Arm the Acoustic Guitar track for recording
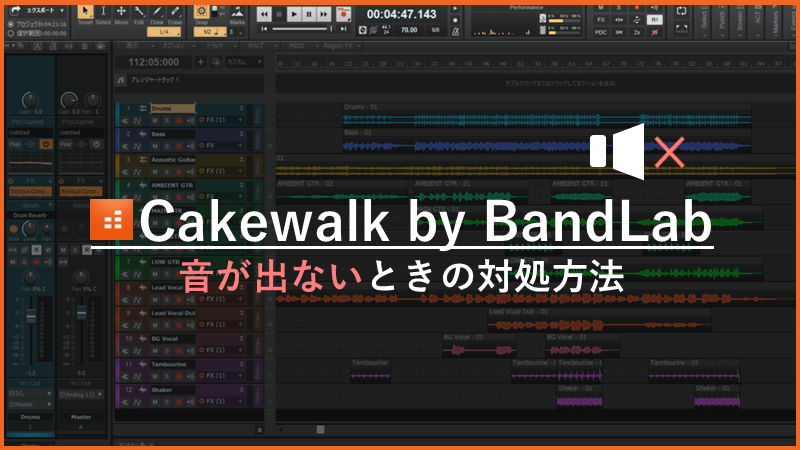The image size is (800, 450). pos(179,172)
